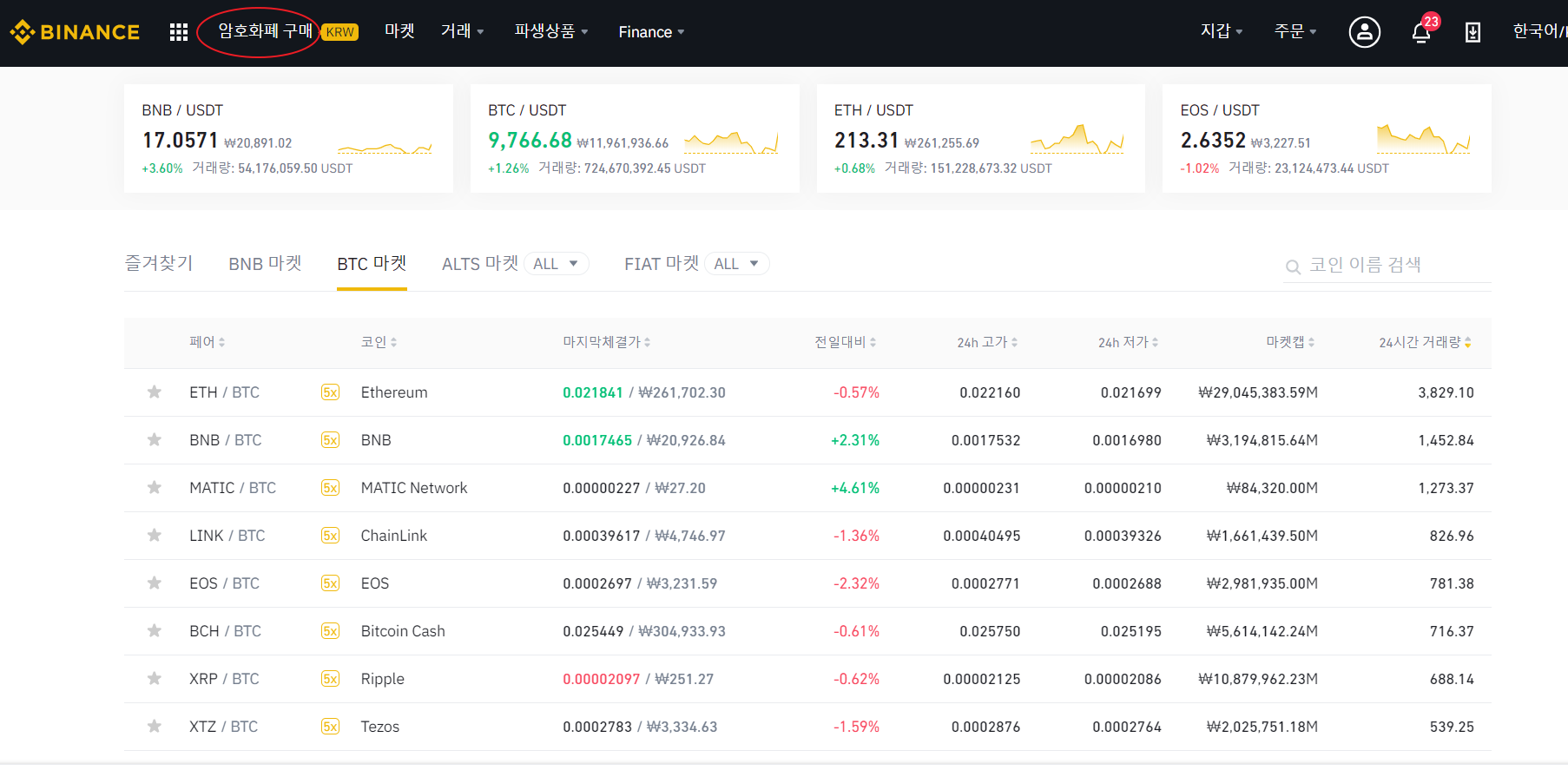The width and height of the screenshot is (1568, 777).
Task: Open the user profile icon
Action: click(1364, 32)
